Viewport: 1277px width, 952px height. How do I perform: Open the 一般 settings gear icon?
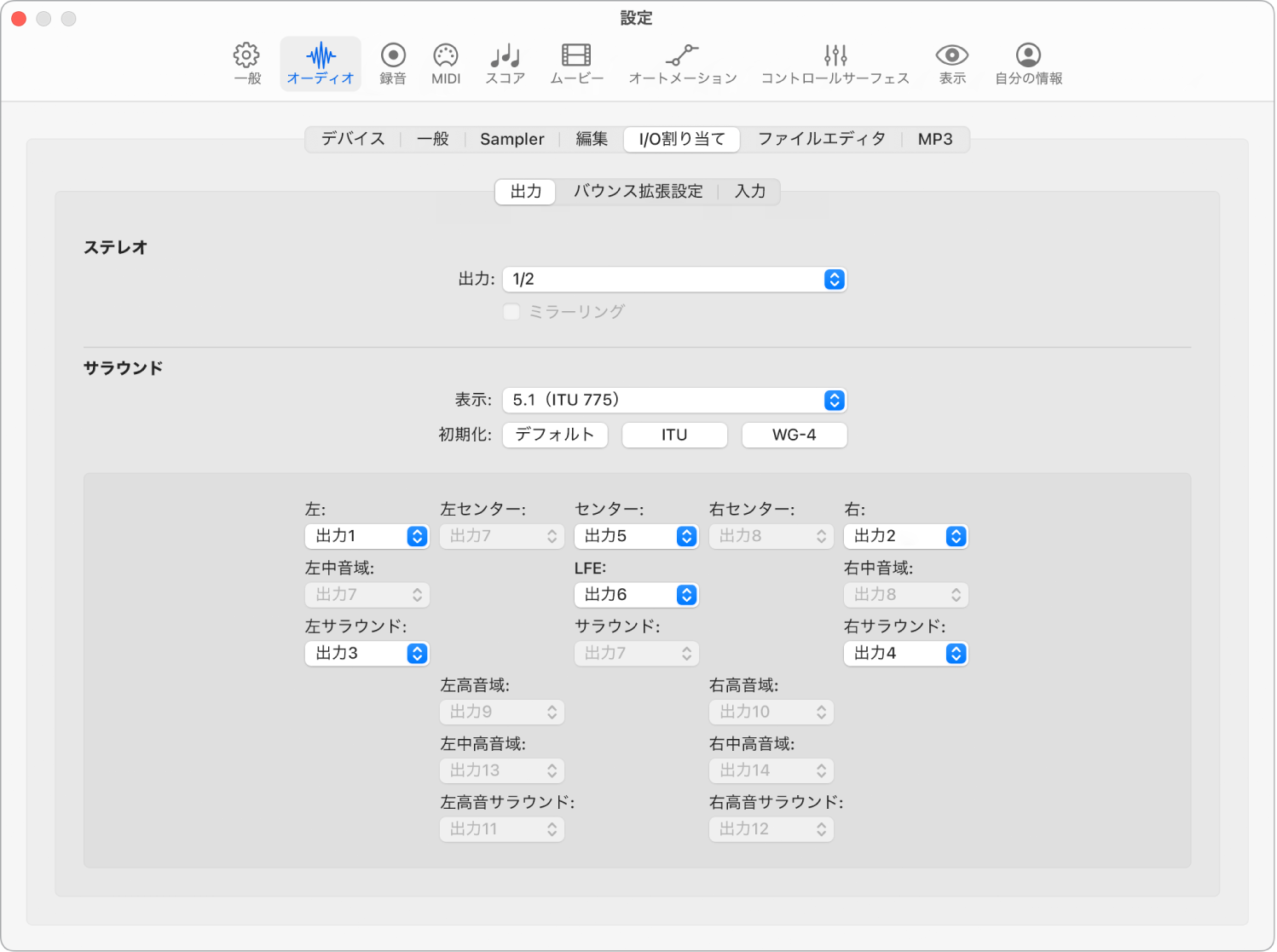pos(246,62)
